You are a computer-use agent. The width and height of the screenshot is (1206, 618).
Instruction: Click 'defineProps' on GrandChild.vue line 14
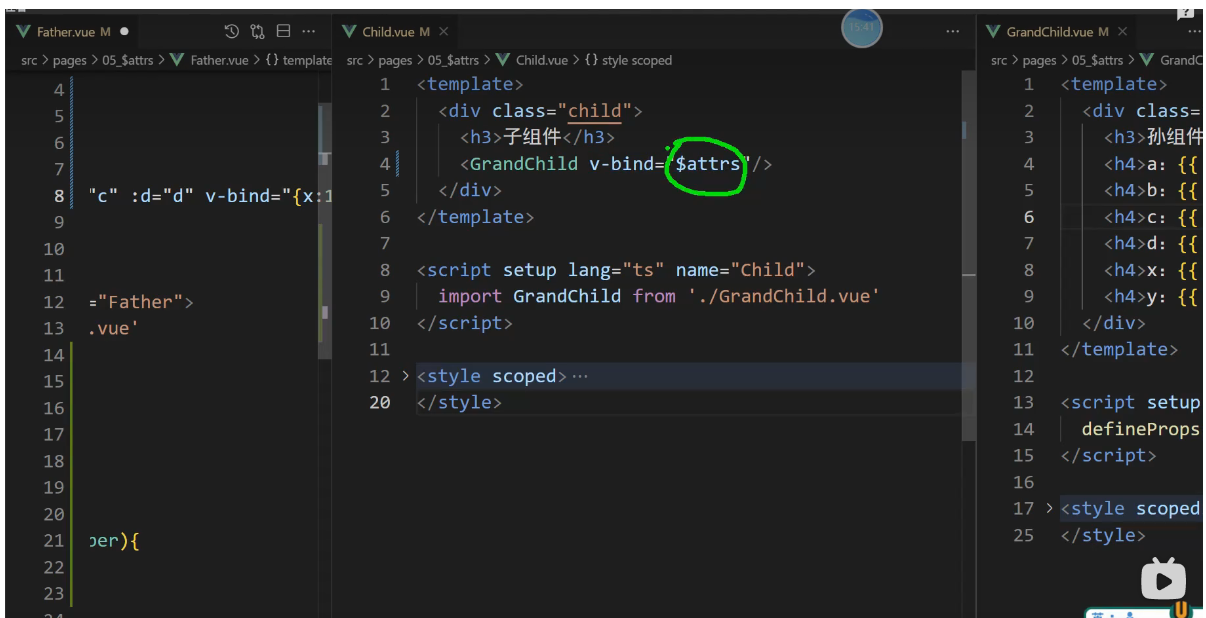click(1140, 429)
